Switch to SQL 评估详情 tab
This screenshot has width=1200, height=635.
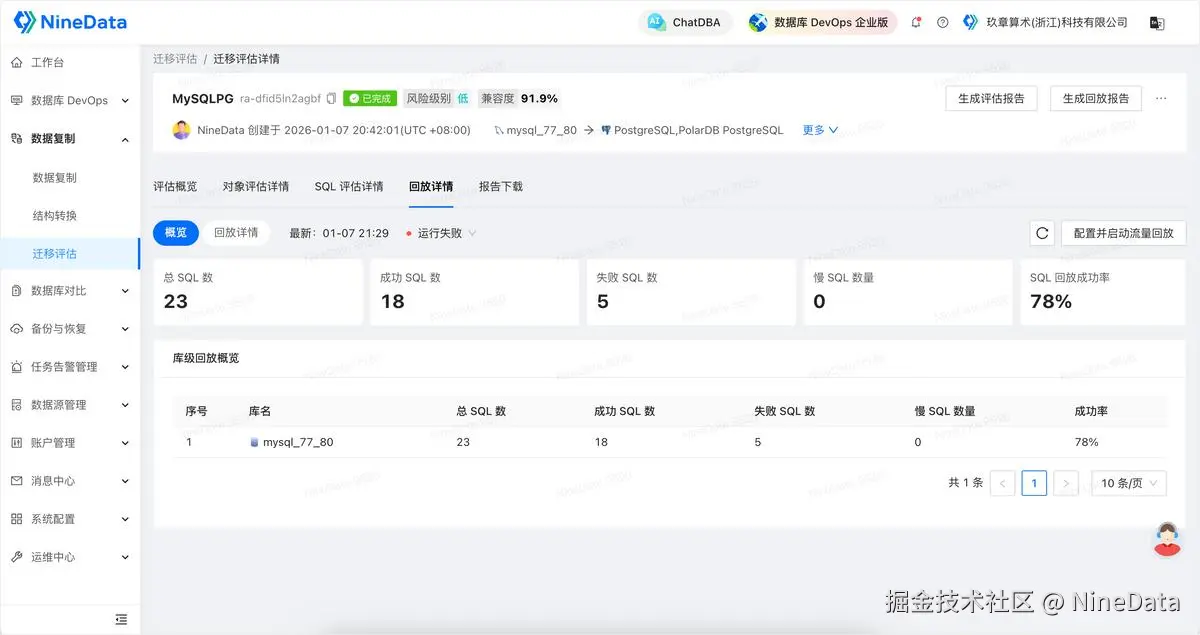click(x=349, y=186)
